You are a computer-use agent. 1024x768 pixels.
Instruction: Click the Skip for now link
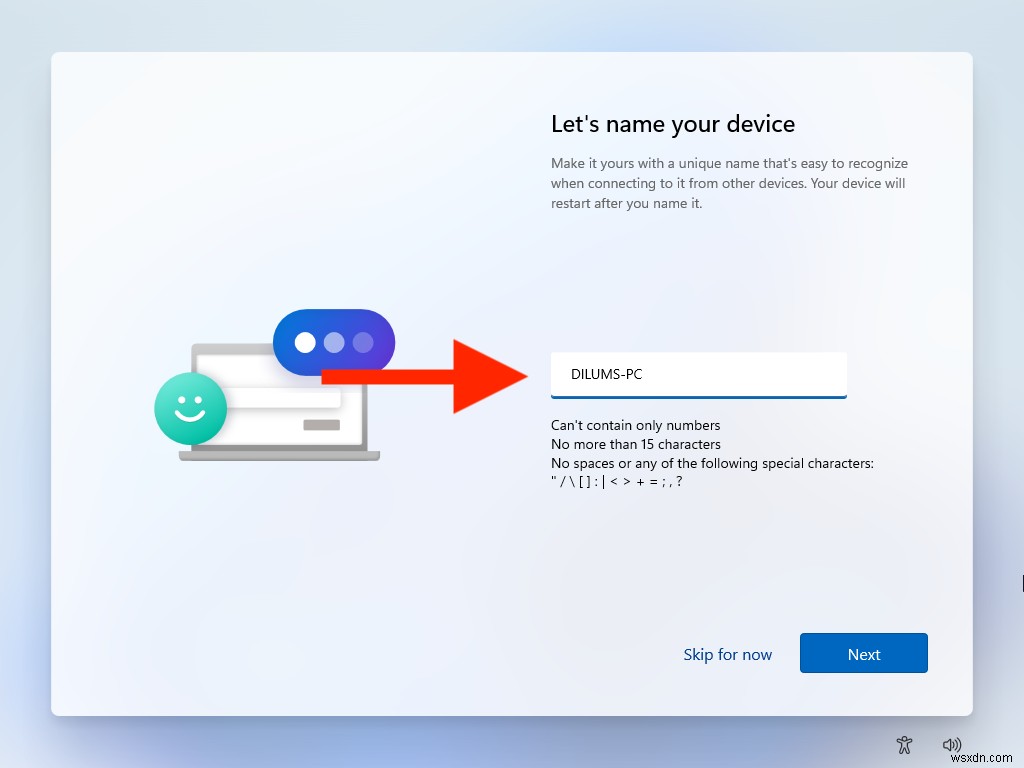pos(727,654)
